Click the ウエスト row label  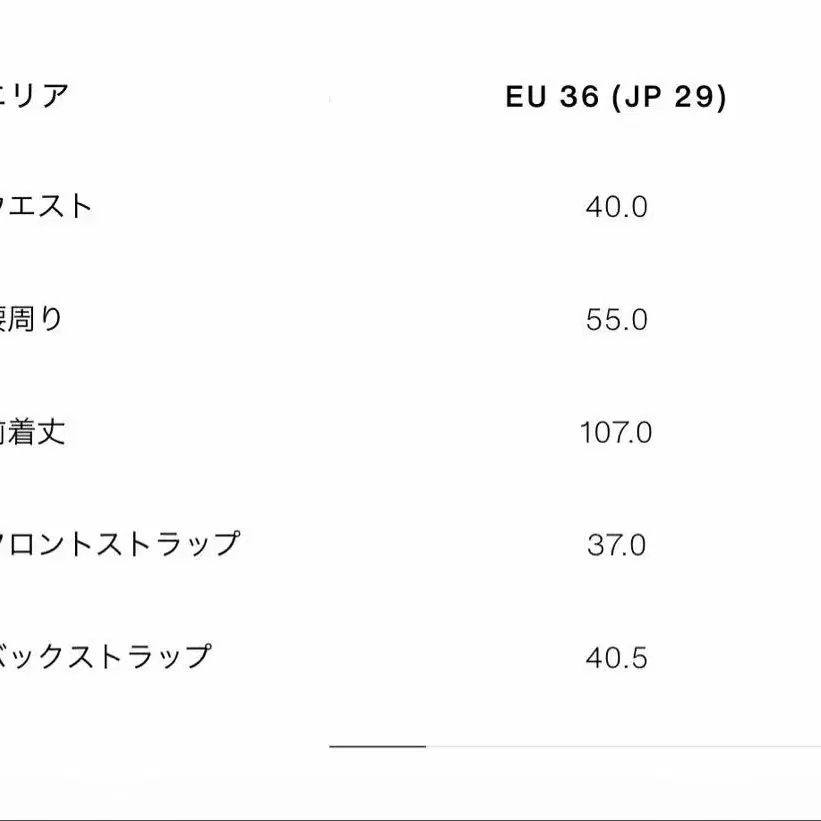tap(46, 207)
